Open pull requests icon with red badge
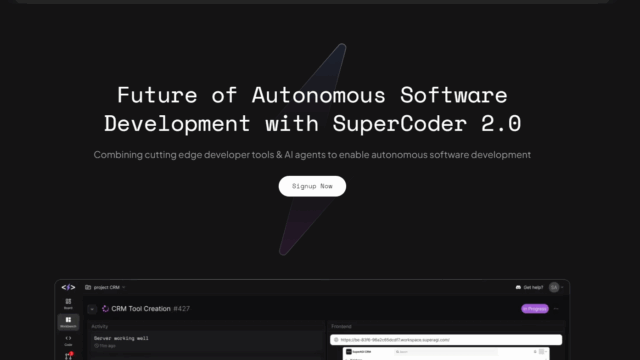The height and width of the screenshot is (360, 640). click(x=69, y=356)
